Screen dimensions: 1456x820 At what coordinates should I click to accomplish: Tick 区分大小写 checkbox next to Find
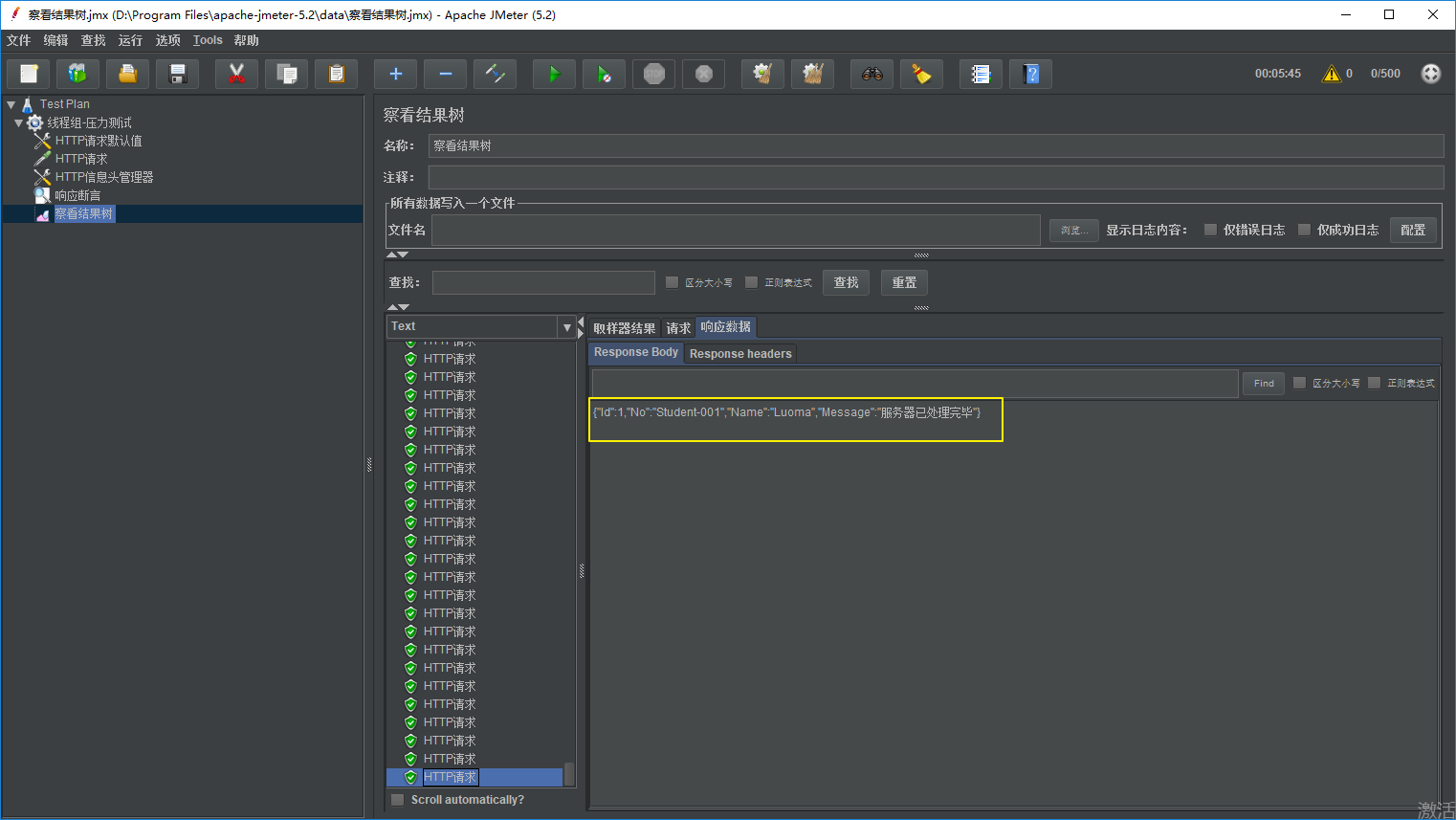click(x=1299, y=383)
